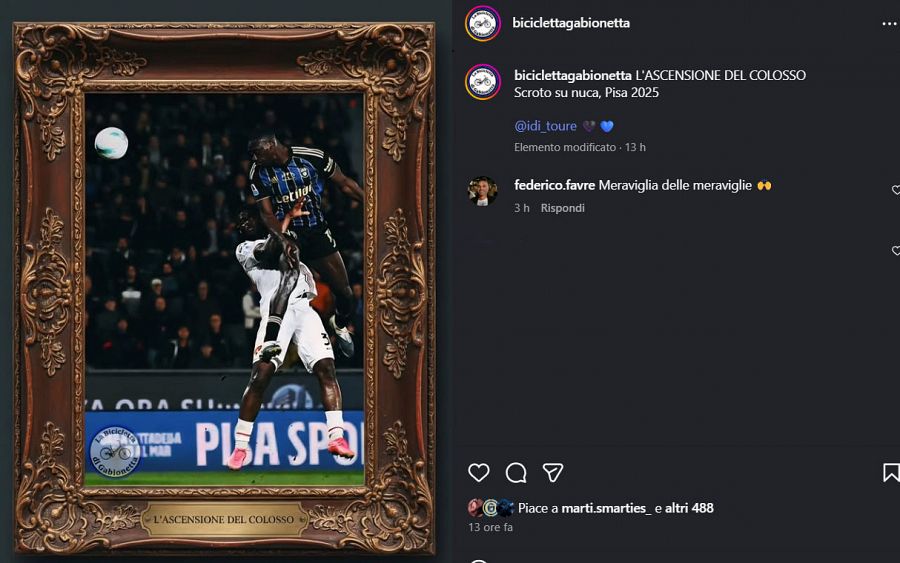Save the post with the bookmark icon
Viewport: 900px width, 563px height.
coord(891,472)
